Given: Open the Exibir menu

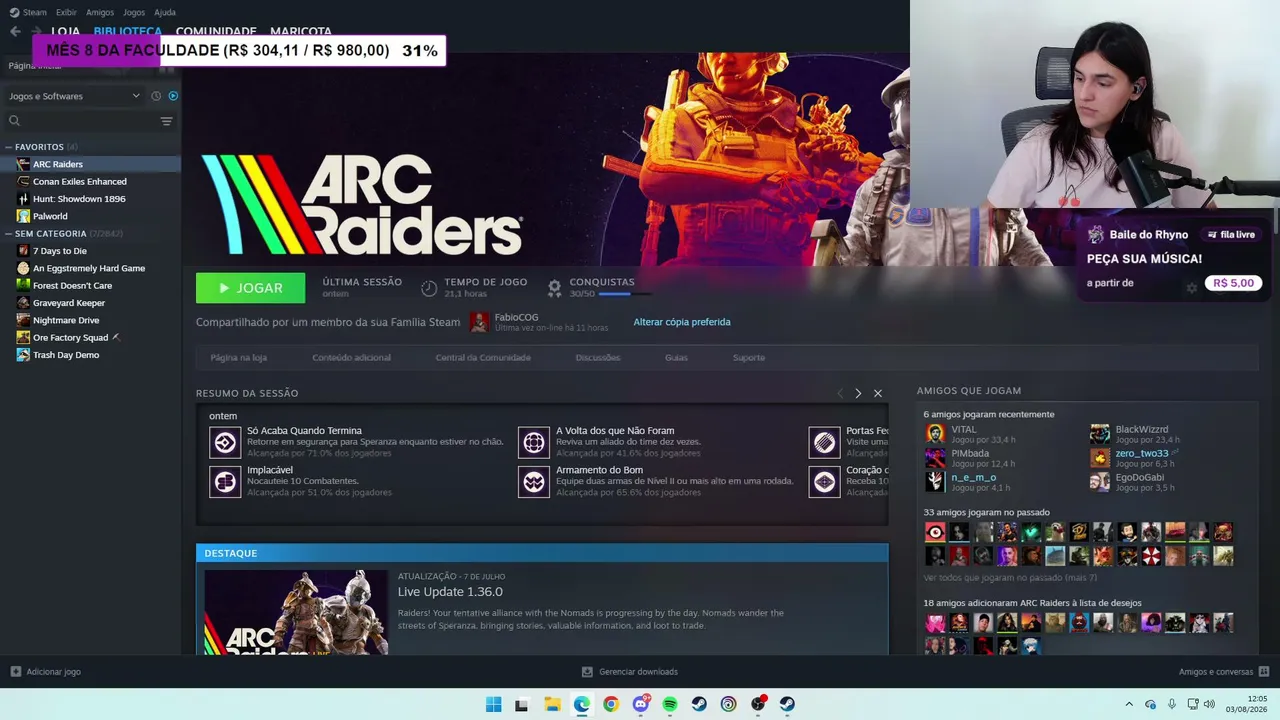Looking at the screenshot, I should (x=66, y=12).
